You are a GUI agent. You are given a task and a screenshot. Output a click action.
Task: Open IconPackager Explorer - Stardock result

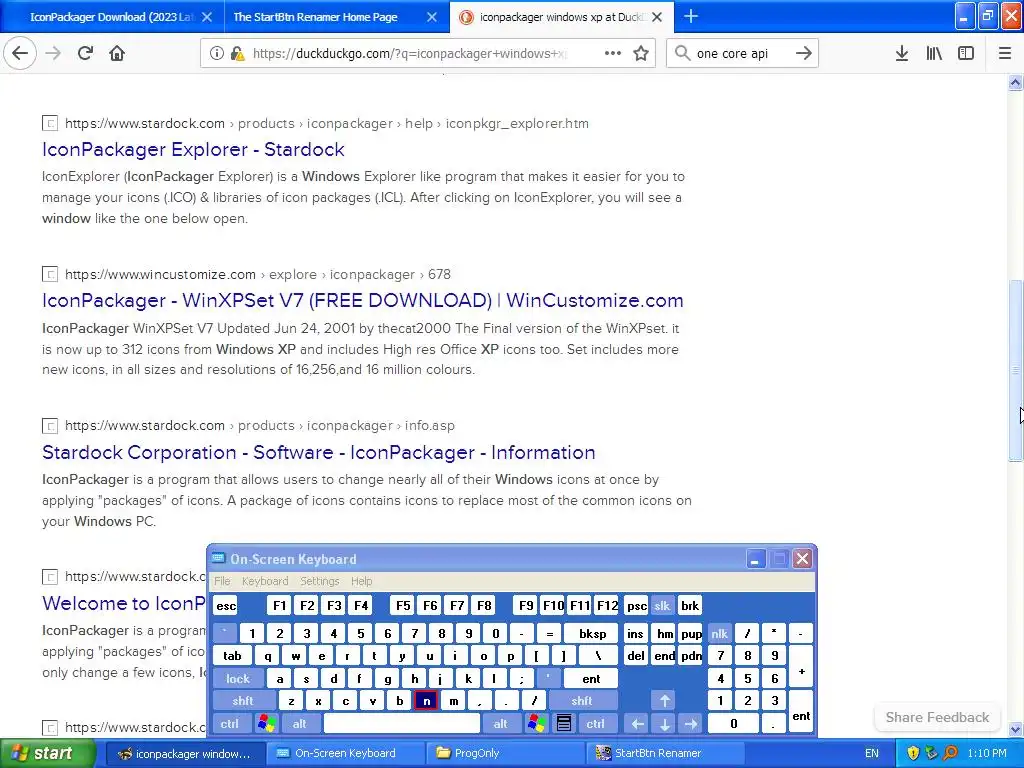click(193, 149)
